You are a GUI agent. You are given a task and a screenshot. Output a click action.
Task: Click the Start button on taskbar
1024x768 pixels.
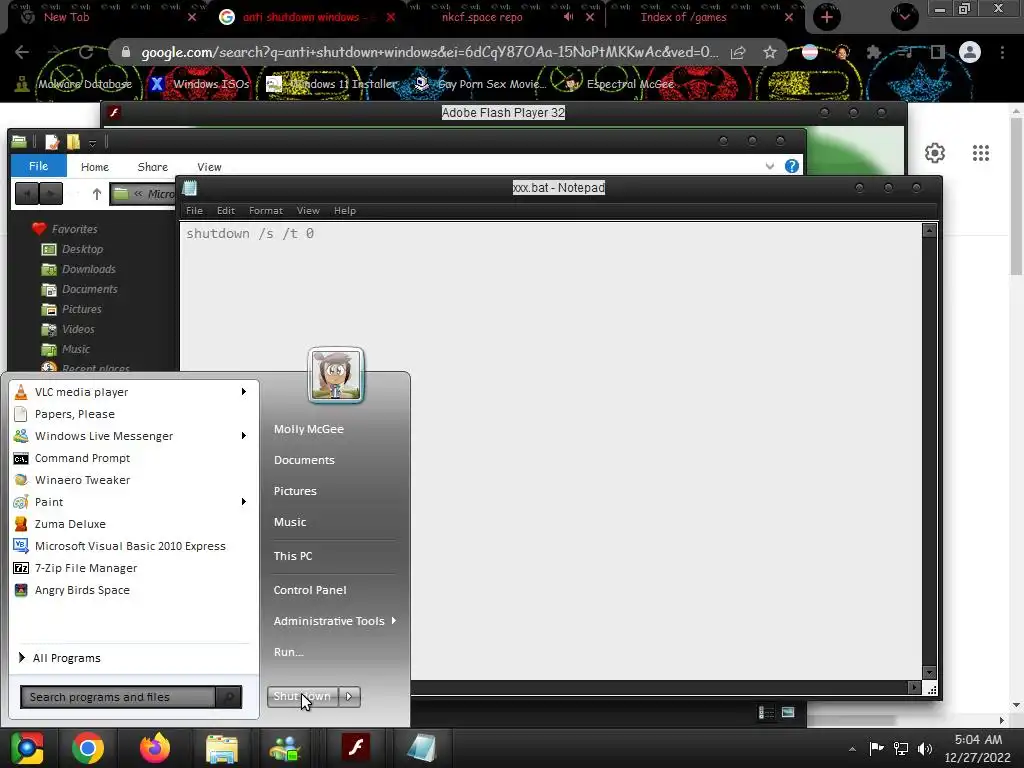point(27,748)
